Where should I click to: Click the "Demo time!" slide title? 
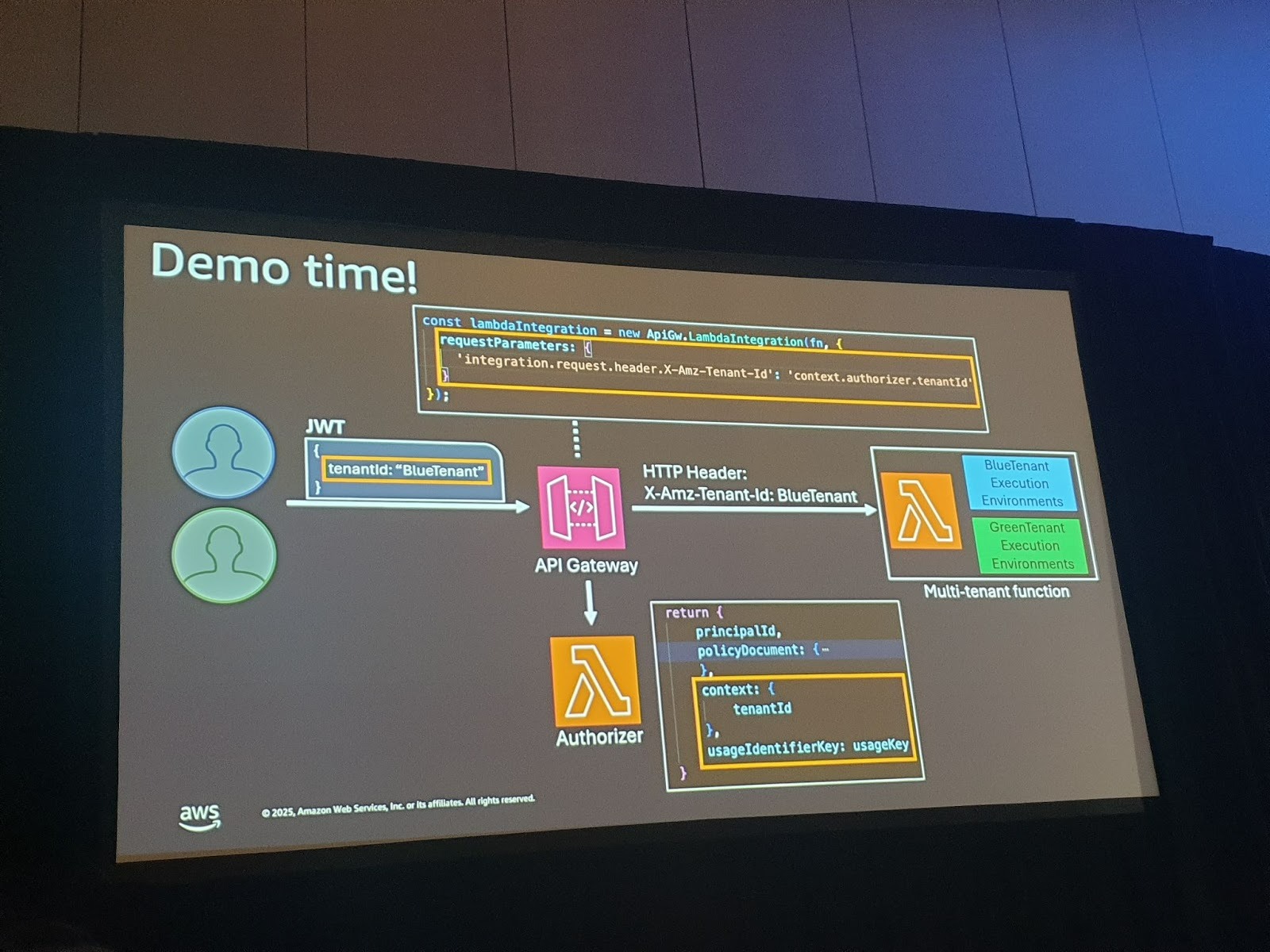(x=283, y=267)
